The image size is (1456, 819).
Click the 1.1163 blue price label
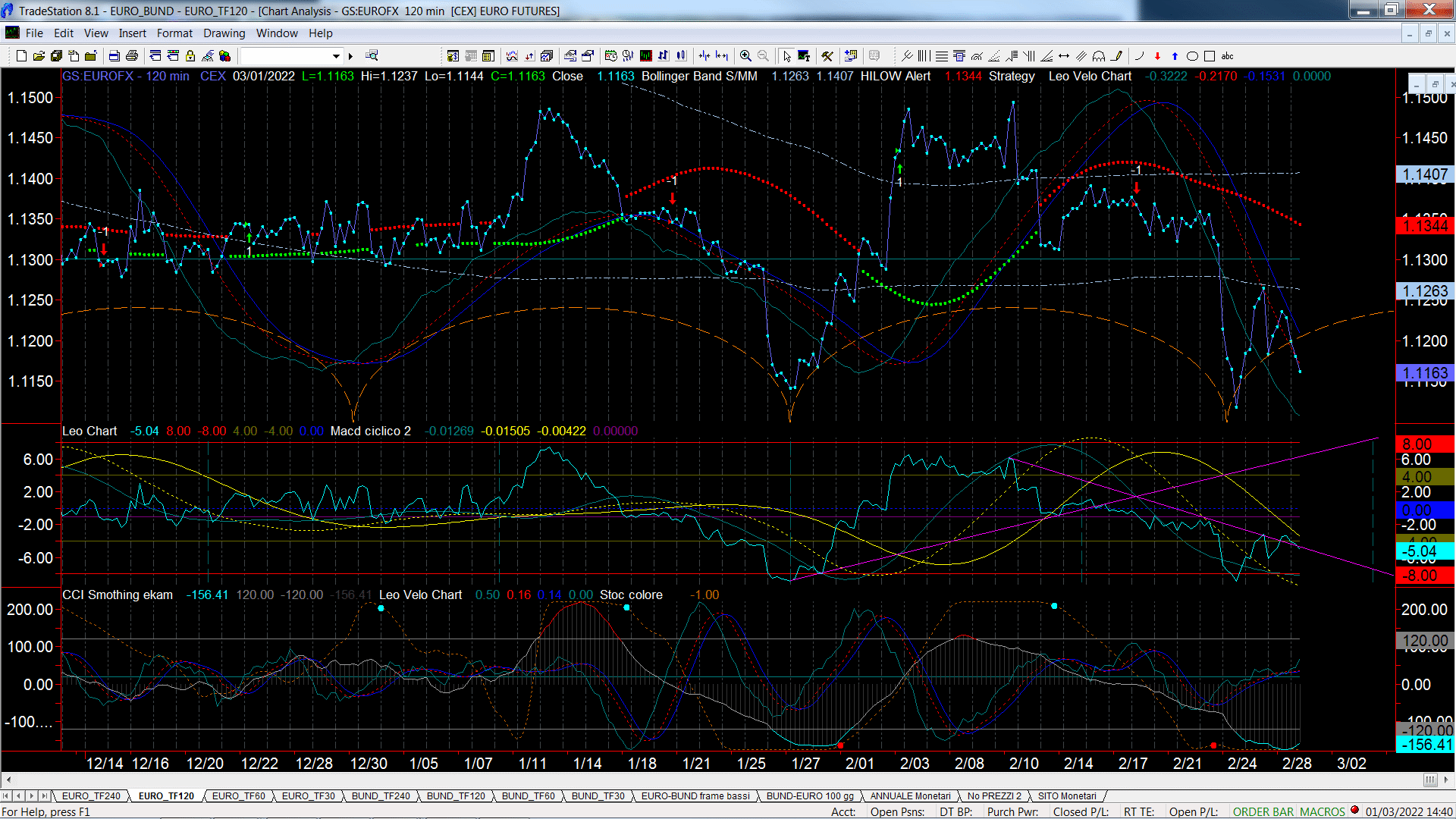(x=1425, y=373)
